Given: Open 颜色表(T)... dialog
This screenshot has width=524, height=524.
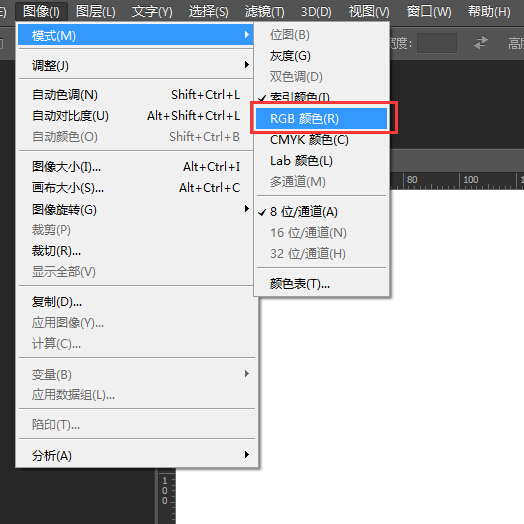Looking at the screenshot, I should (321, 284).
